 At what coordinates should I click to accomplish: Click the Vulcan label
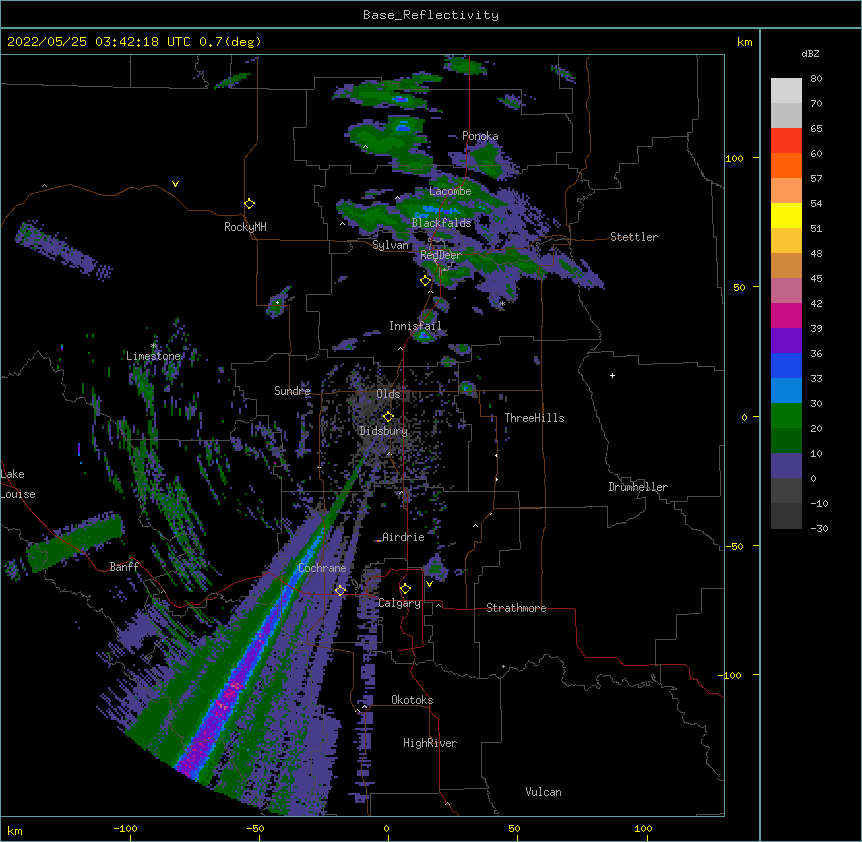tap(543, 792)
